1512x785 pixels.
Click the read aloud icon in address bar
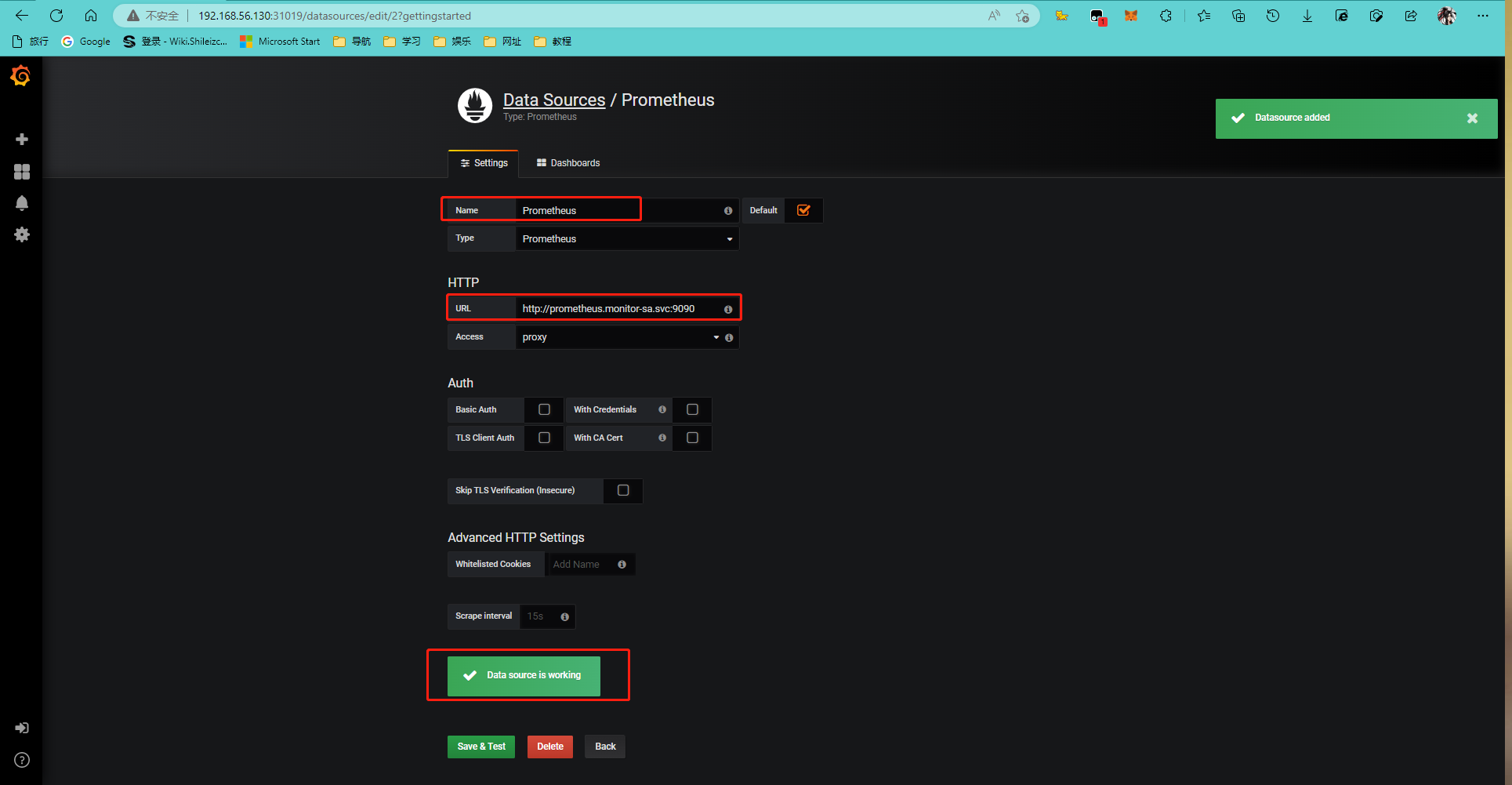pos(994,16)
